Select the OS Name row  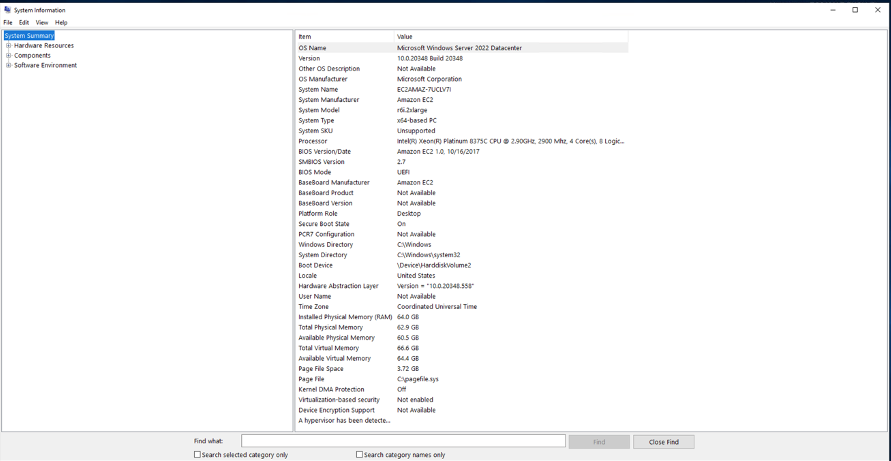click(462, 48)
